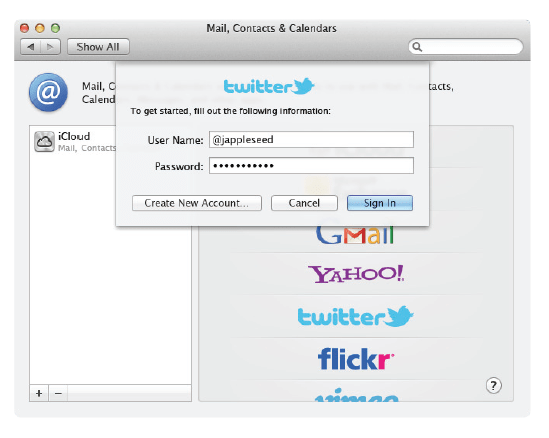The height and width of the screenshot is (438, 549).
Task: Click the Mail @ preference pane icon
Action: [48, 92]
